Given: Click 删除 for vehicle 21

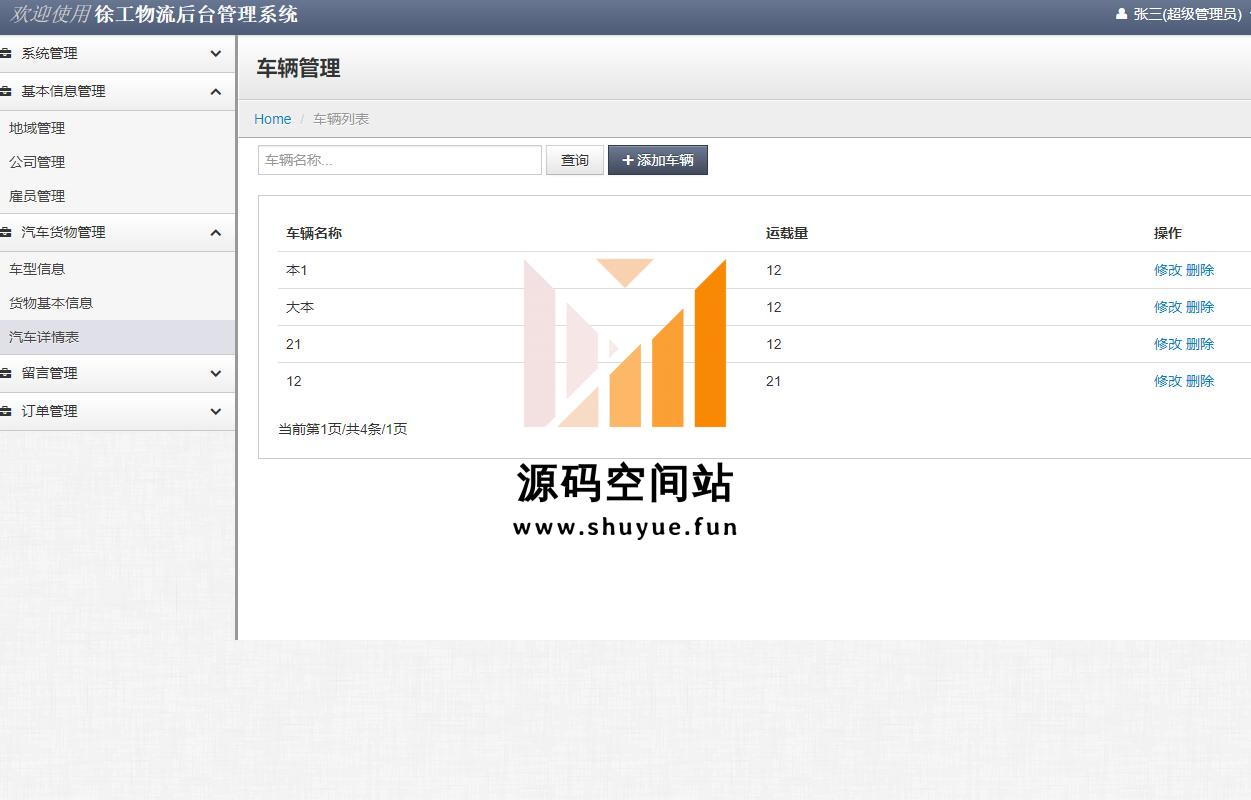Looking at the screenshot, I should coord(1200,344).
